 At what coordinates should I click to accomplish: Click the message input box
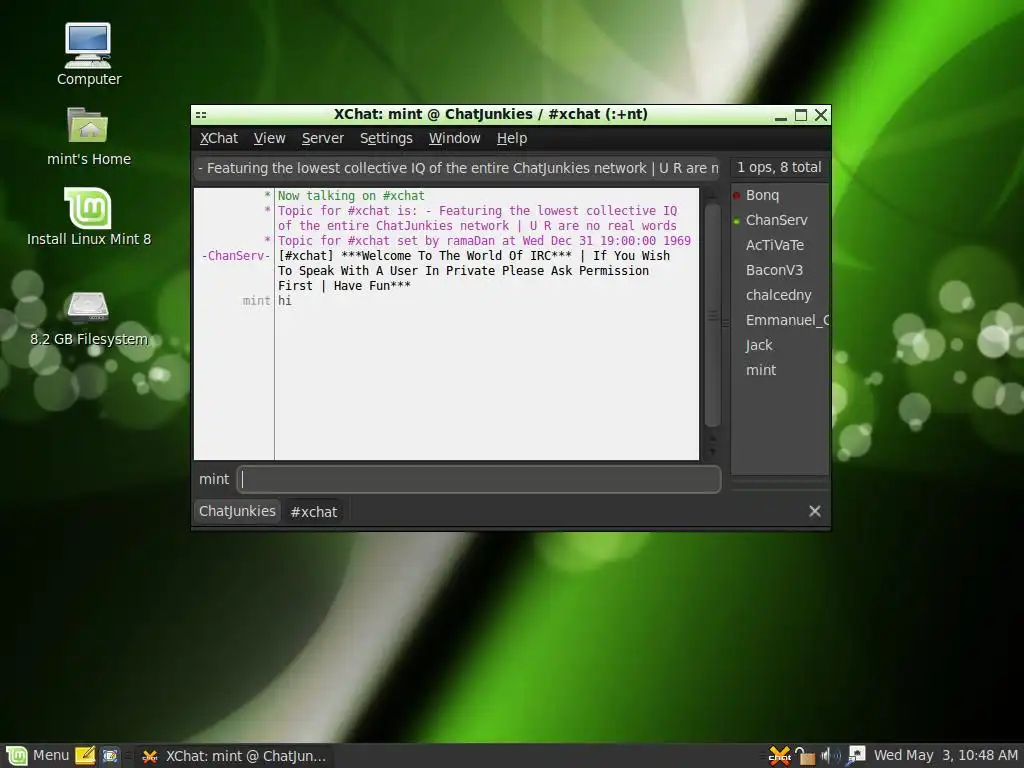tap(479, 479)
